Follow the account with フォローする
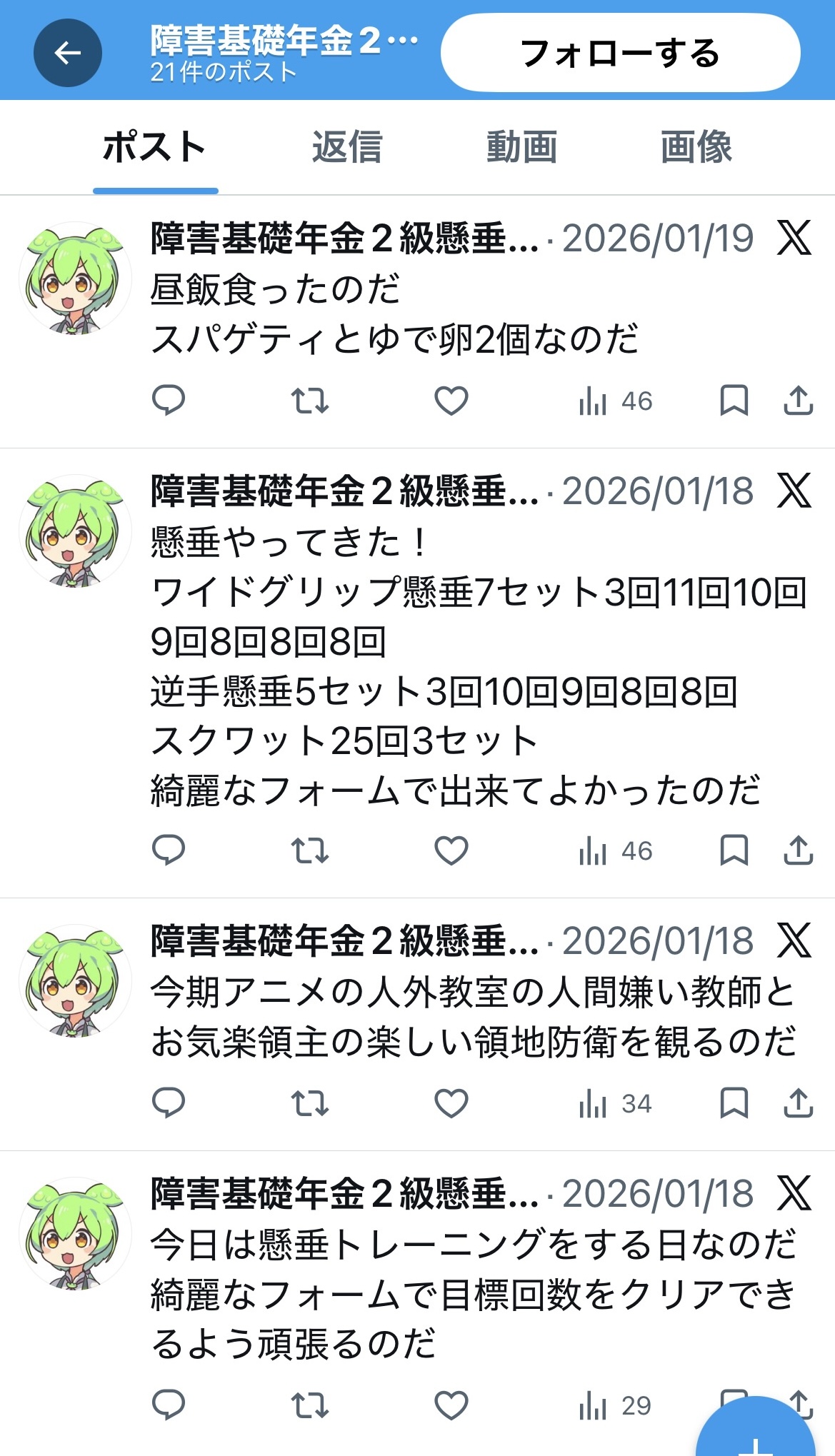 (620, 53)
